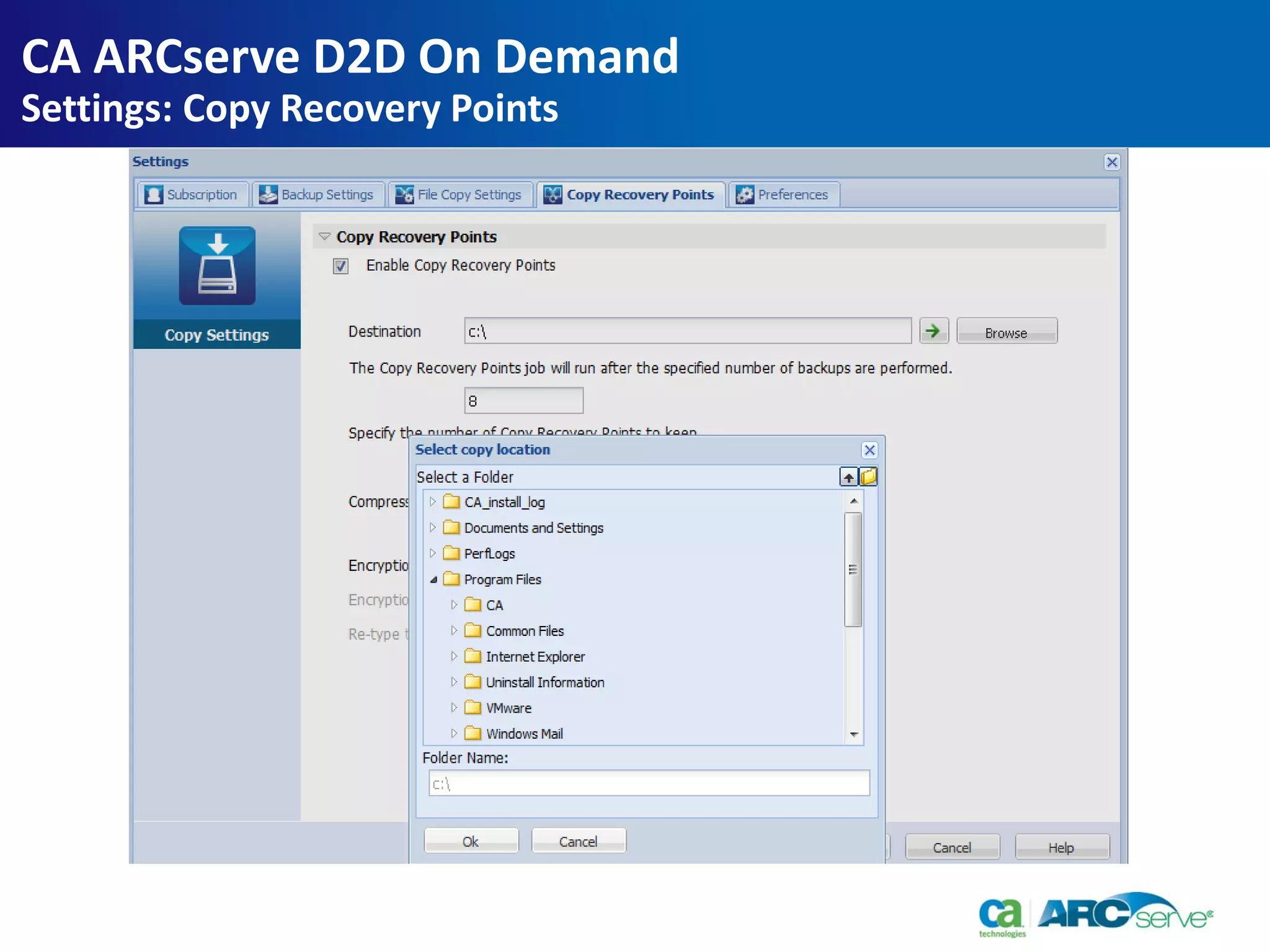Click the folder tree scroll up arrow

click(854, 501)
